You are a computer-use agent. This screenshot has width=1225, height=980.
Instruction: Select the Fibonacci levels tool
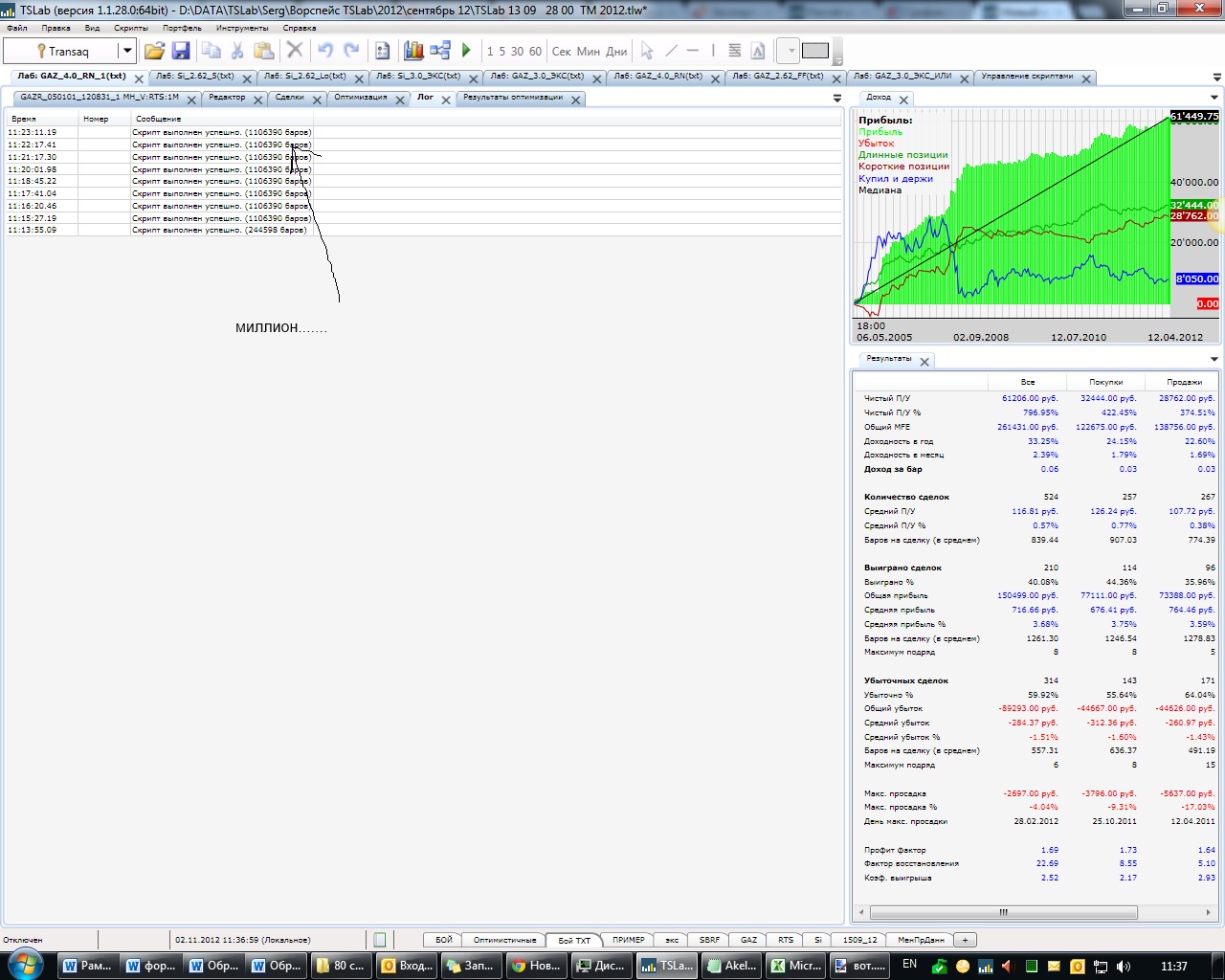point(735,51)
